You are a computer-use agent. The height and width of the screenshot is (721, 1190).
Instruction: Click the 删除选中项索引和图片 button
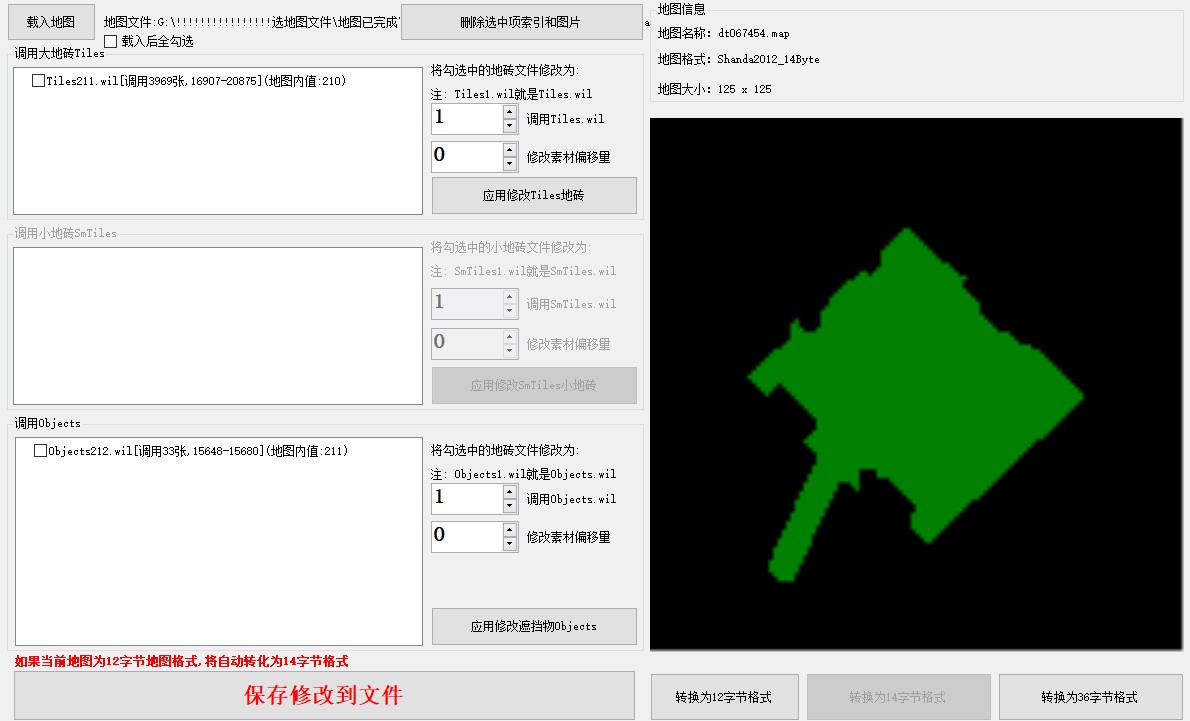coord(521,22)
